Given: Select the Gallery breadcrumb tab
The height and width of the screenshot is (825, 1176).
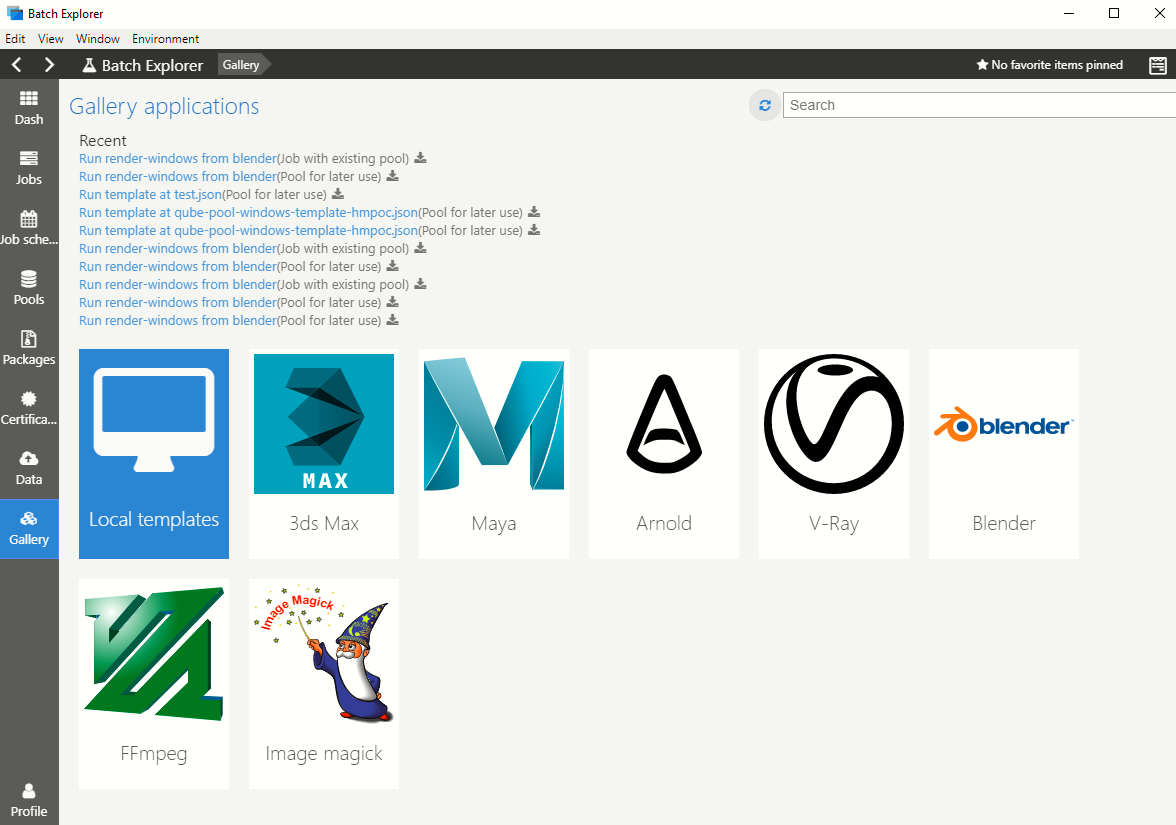Looking at the screenshot, I should [242, 65].
